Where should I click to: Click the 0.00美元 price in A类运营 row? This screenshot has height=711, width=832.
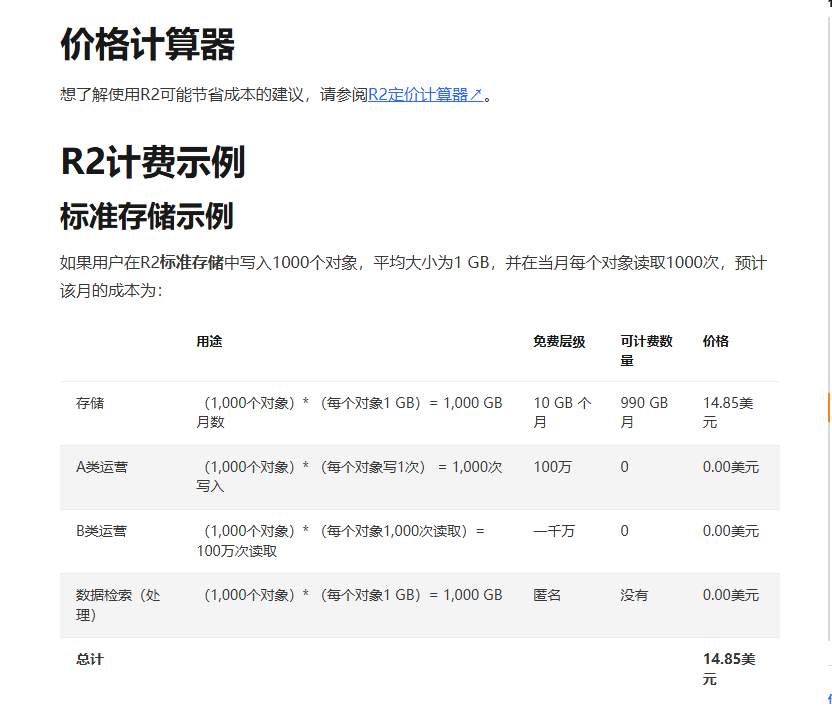[x=731, y=467]
